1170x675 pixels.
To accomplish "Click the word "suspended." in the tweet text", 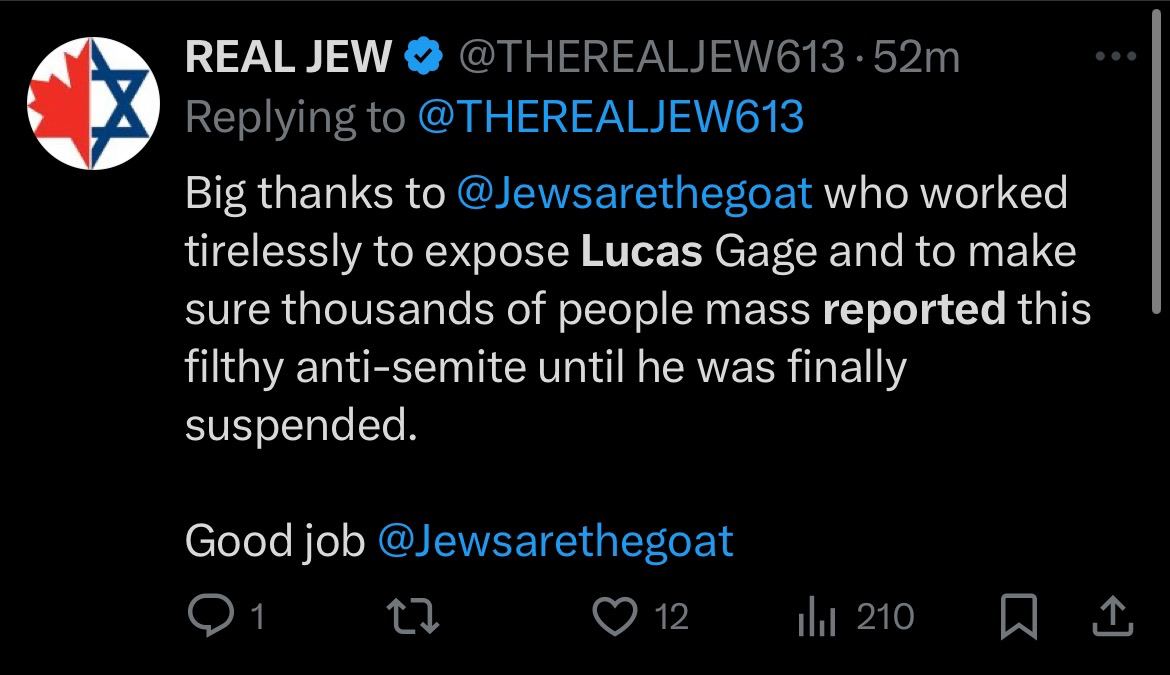I will [299, 426].
